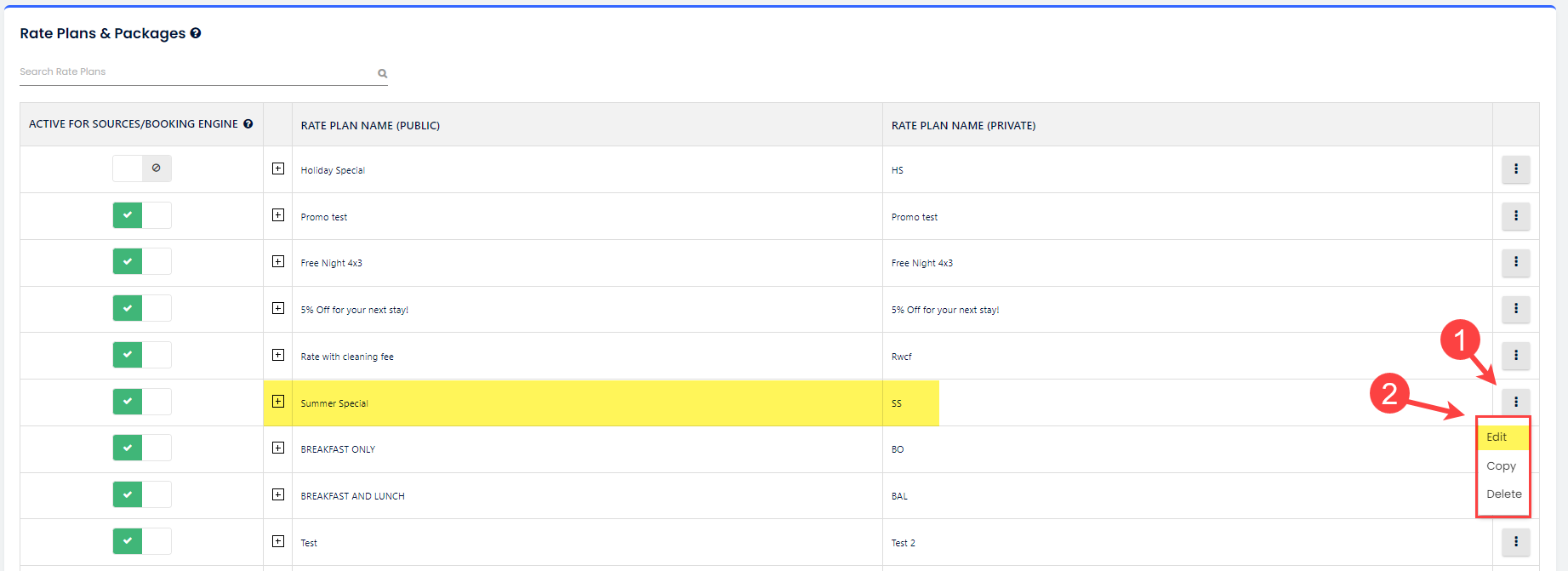Open three-dot menu for Holiday Special
Screen dimensions: 1568x571
pos(1515,169)
